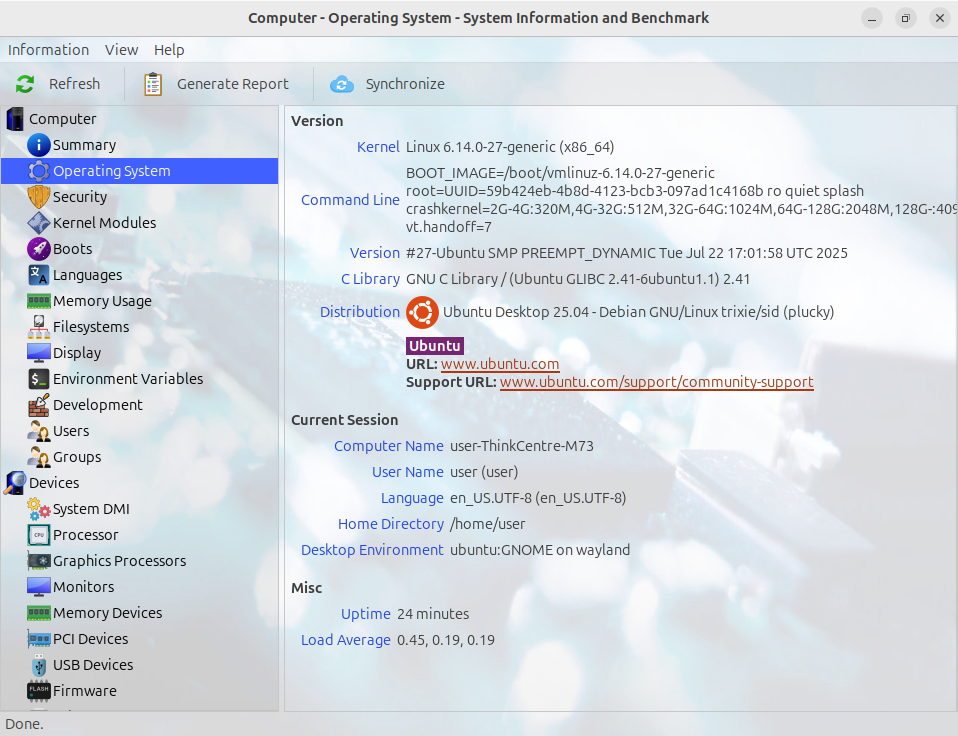
Task: Click the Users people icon
Action: pos(38,431)
